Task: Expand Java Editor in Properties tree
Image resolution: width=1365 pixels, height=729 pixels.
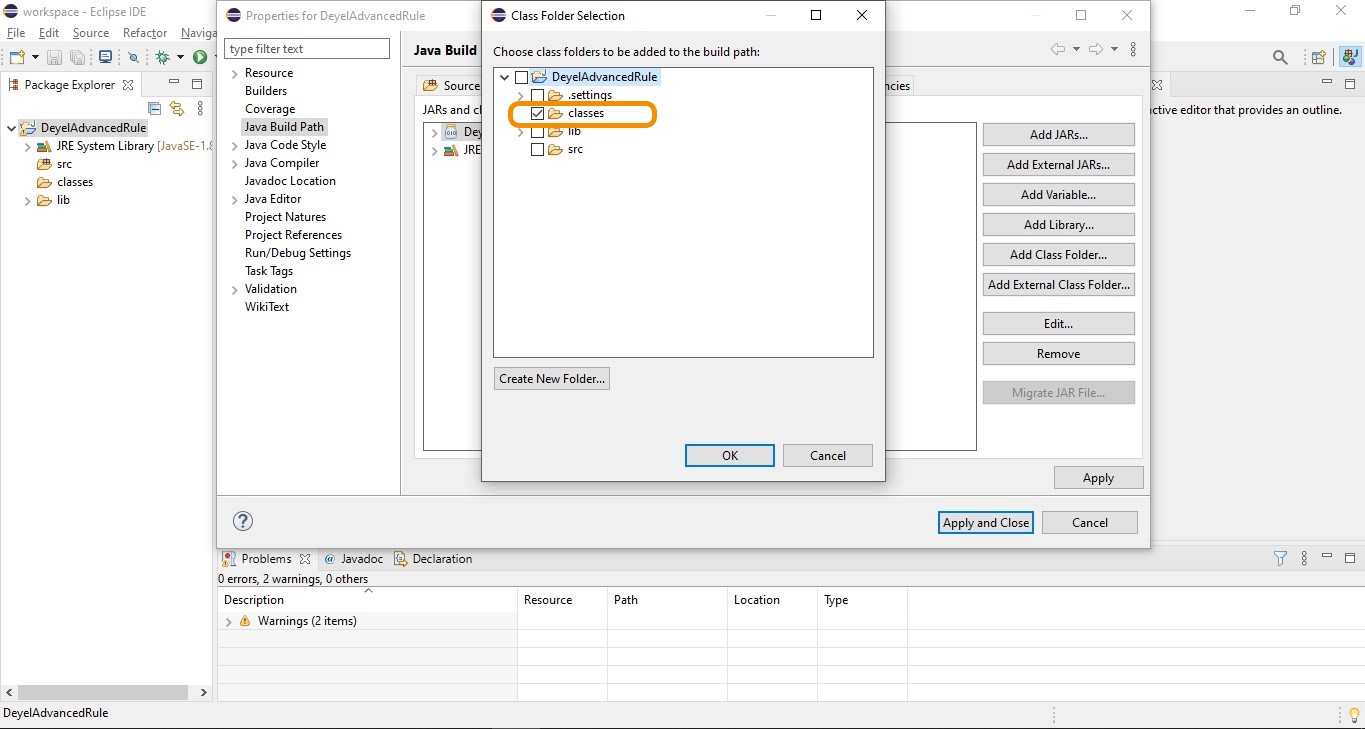Action: pyautogui.click(x=234, y=199)
